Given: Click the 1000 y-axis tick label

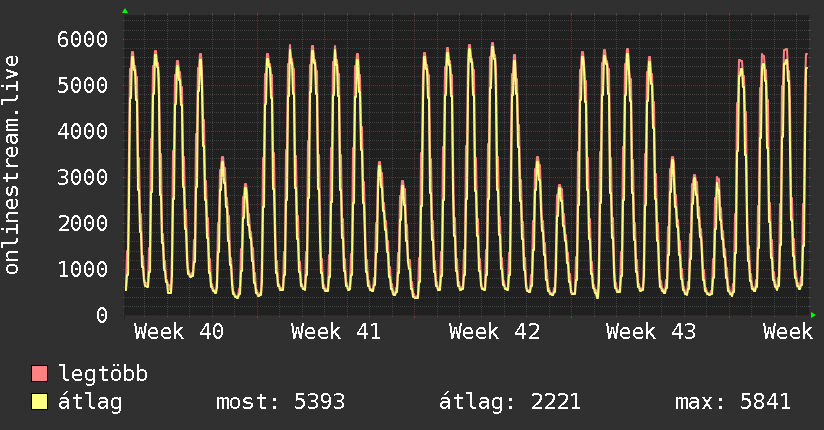Looking at the screenshot, I should tap(83, 269).
